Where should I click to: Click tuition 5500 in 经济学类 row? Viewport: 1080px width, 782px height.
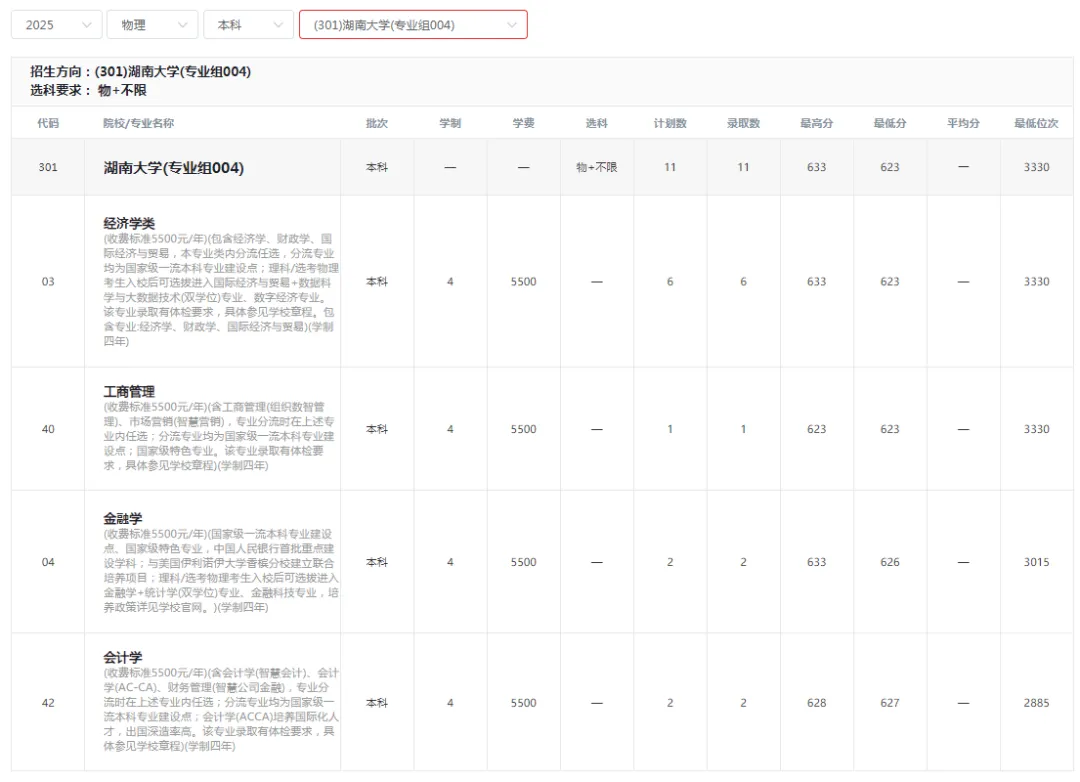point(523,282)
